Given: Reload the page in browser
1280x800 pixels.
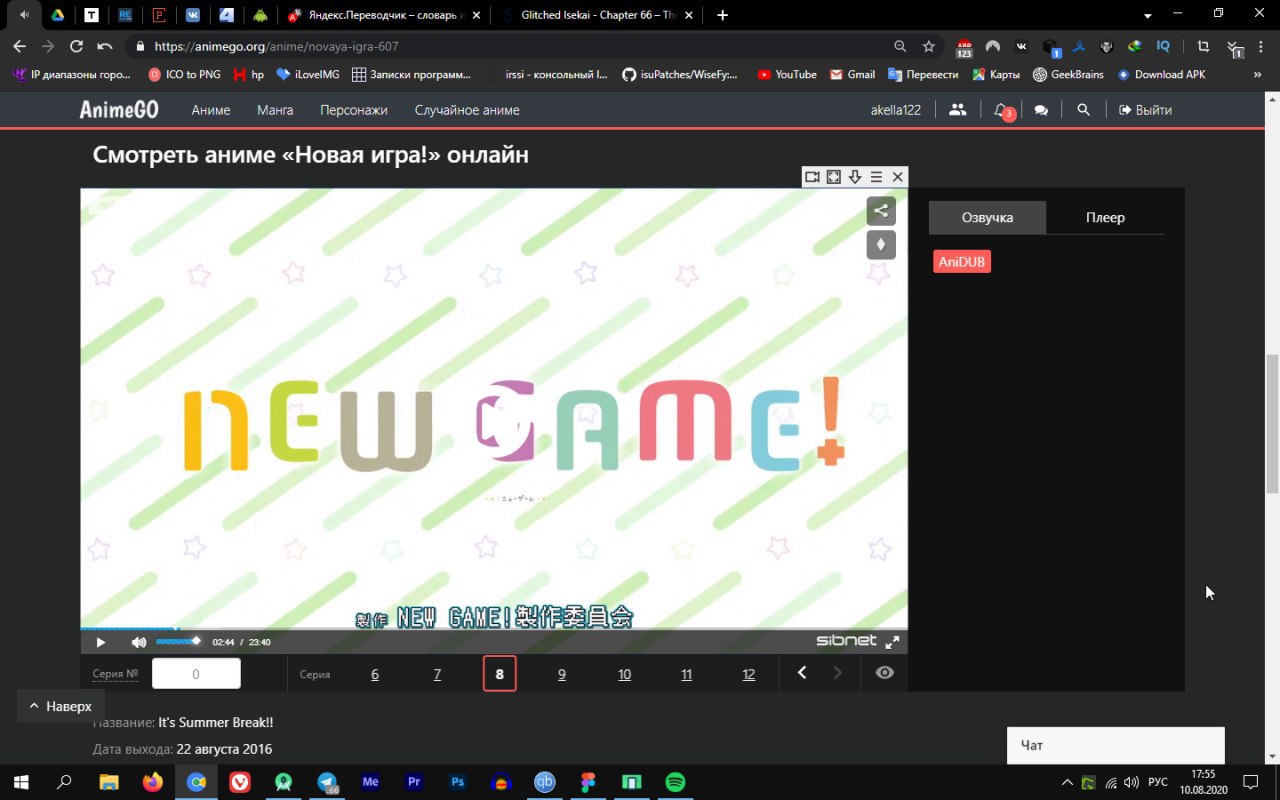Looking at the screenshot, I should pos(76,46).
